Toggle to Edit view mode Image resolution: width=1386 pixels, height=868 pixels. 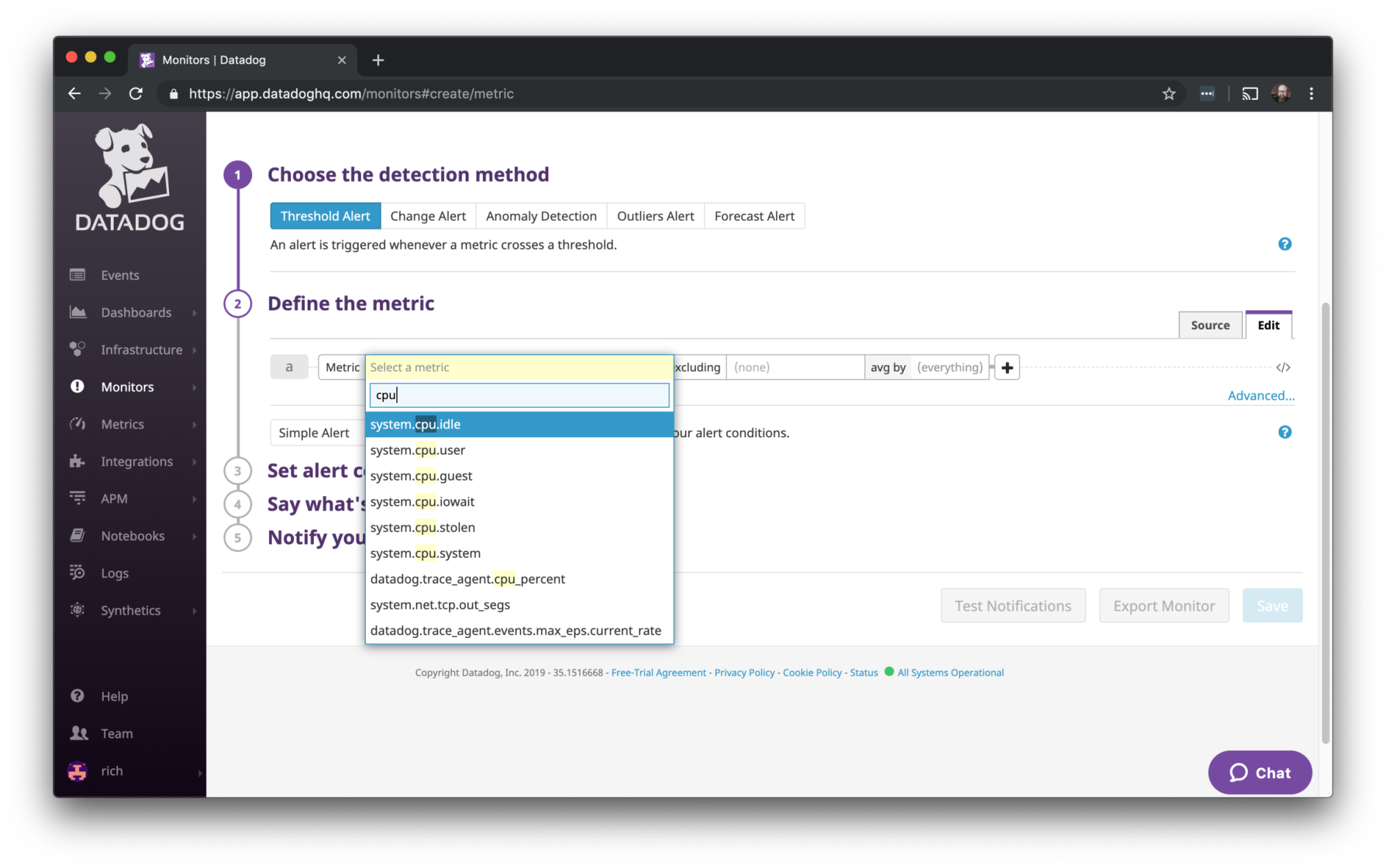pos(1268,324)
